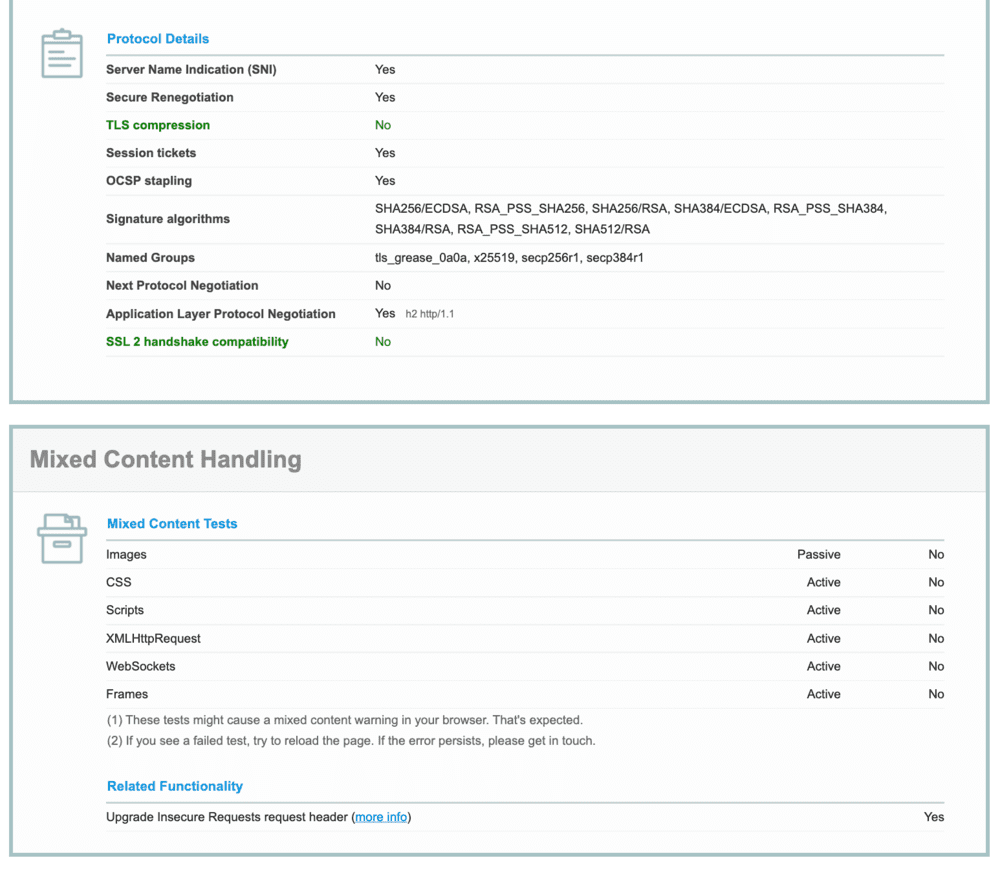Click the Next Protocol Negotiation label
Image resolution: width=1000 pixels, height=869 pixels.
pyautogui.click(x=182, y=286)
